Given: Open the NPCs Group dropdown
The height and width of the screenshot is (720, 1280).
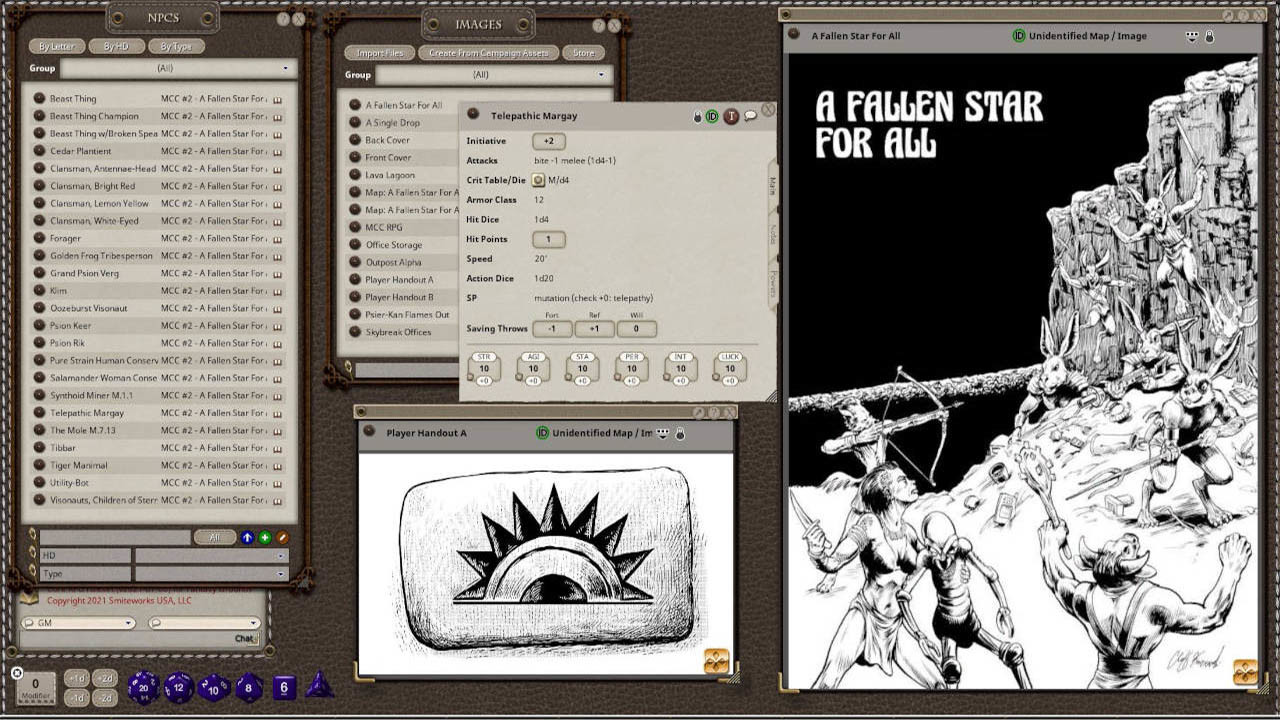Looking at the screenshot, I should coord(178,69).
